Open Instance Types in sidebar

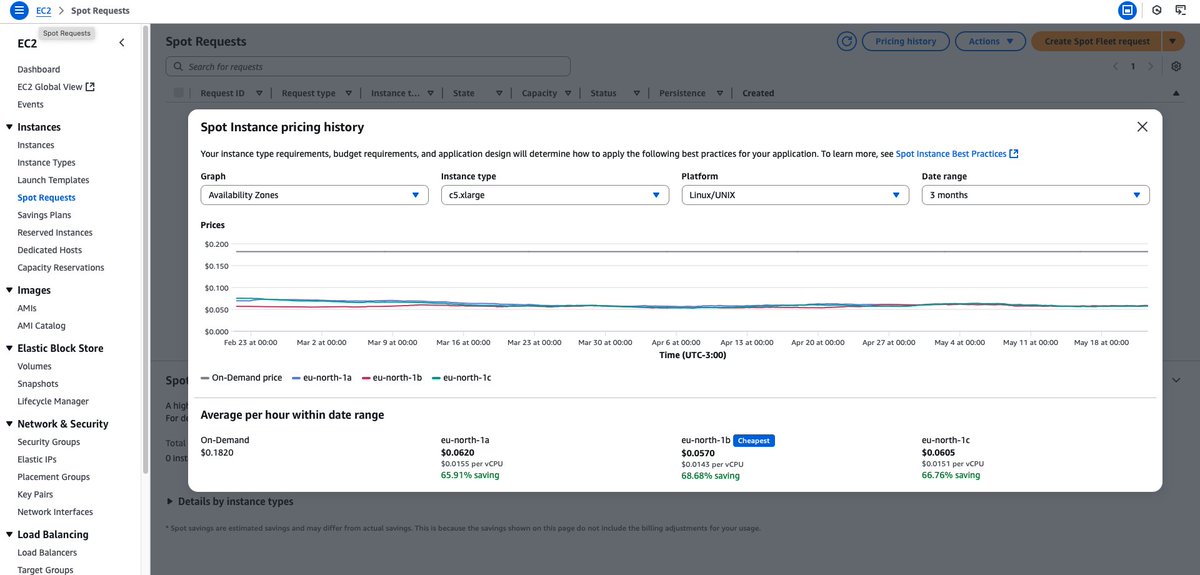click(46, 162)
